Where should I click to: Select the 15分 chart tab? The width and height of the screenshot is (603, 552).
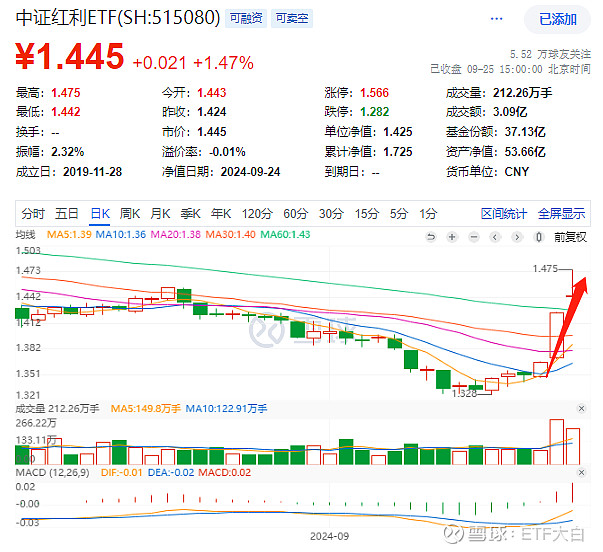point(367,213)
